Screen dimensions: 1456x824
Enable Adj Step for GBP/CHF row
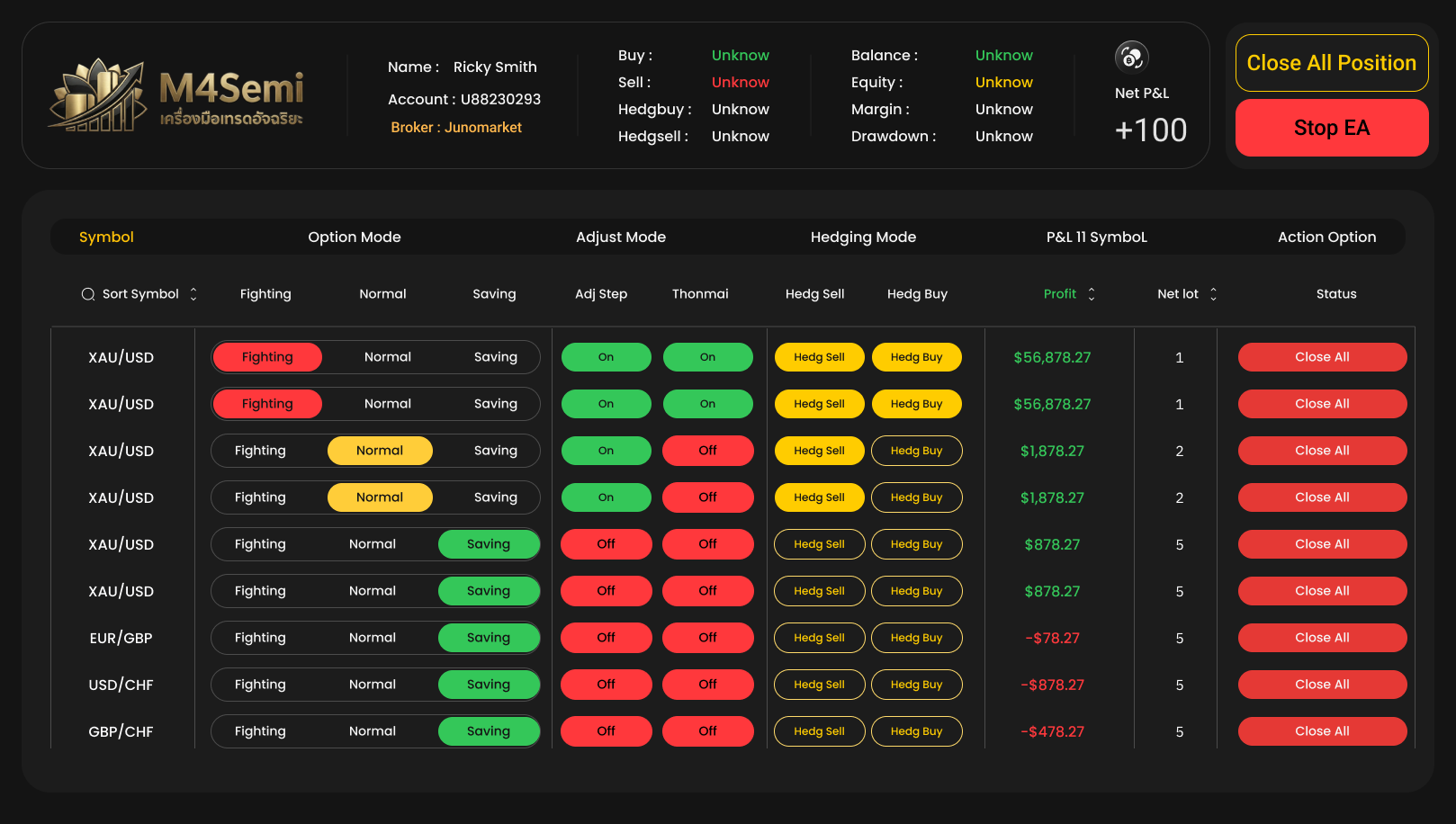(x=606, y=731)
